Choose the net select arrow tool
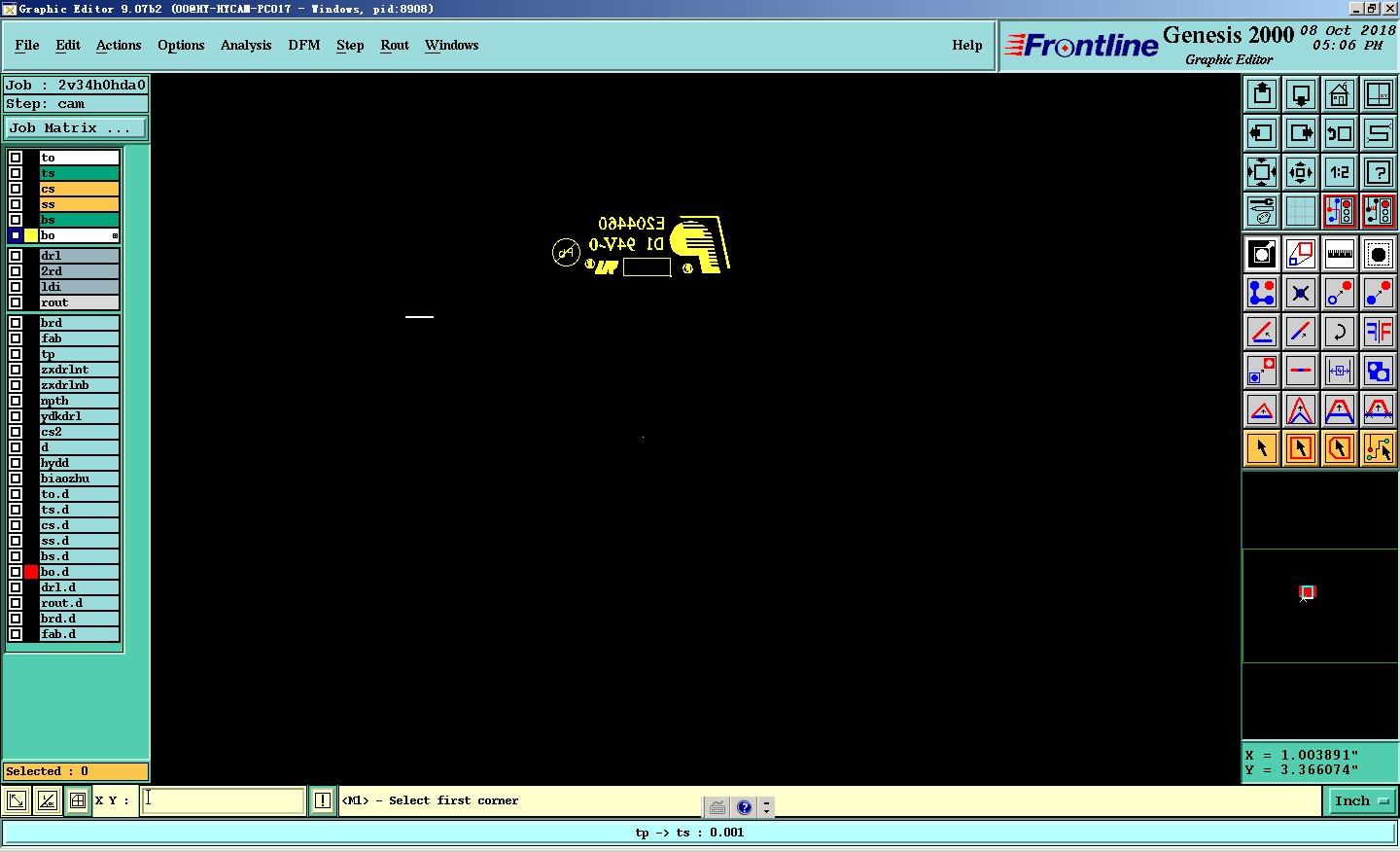This screenshot has width=1400, height=852. point(1379,448)
